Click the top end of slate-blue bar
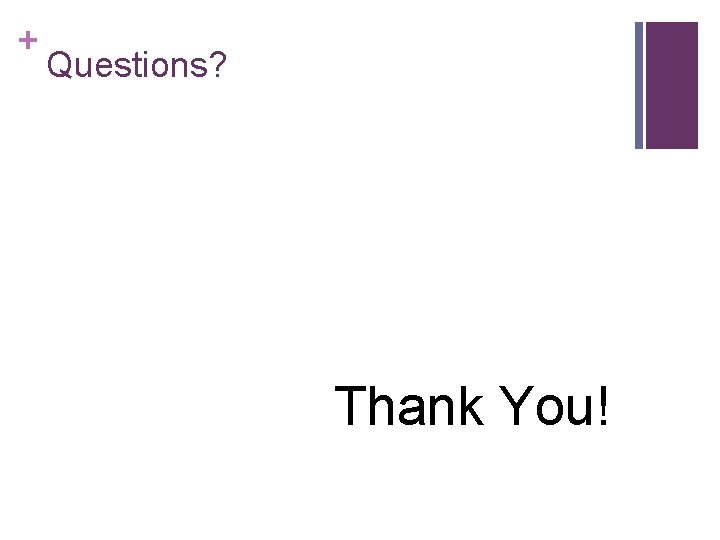 [639, 23]
